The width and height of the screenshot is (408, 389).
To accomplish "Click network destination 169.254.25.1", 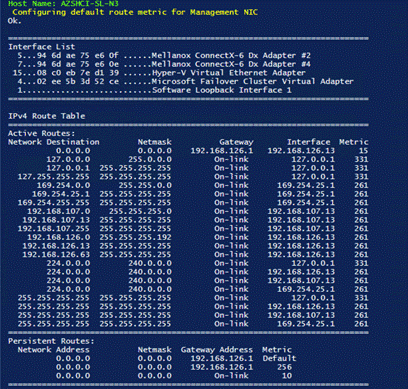I will pos(61,194).
